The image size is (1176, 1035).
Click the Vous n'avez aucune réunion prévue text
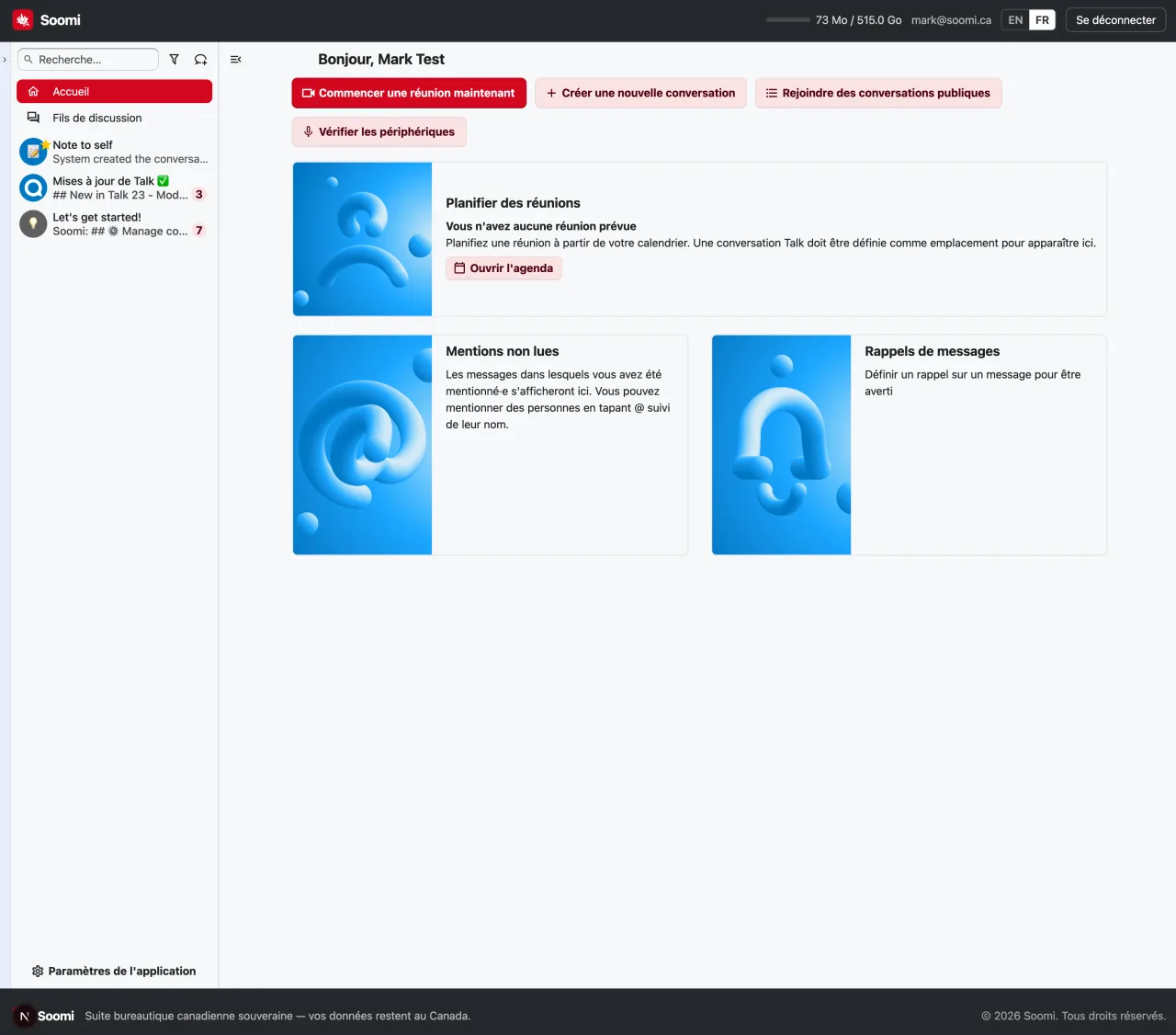pos(541,226)
